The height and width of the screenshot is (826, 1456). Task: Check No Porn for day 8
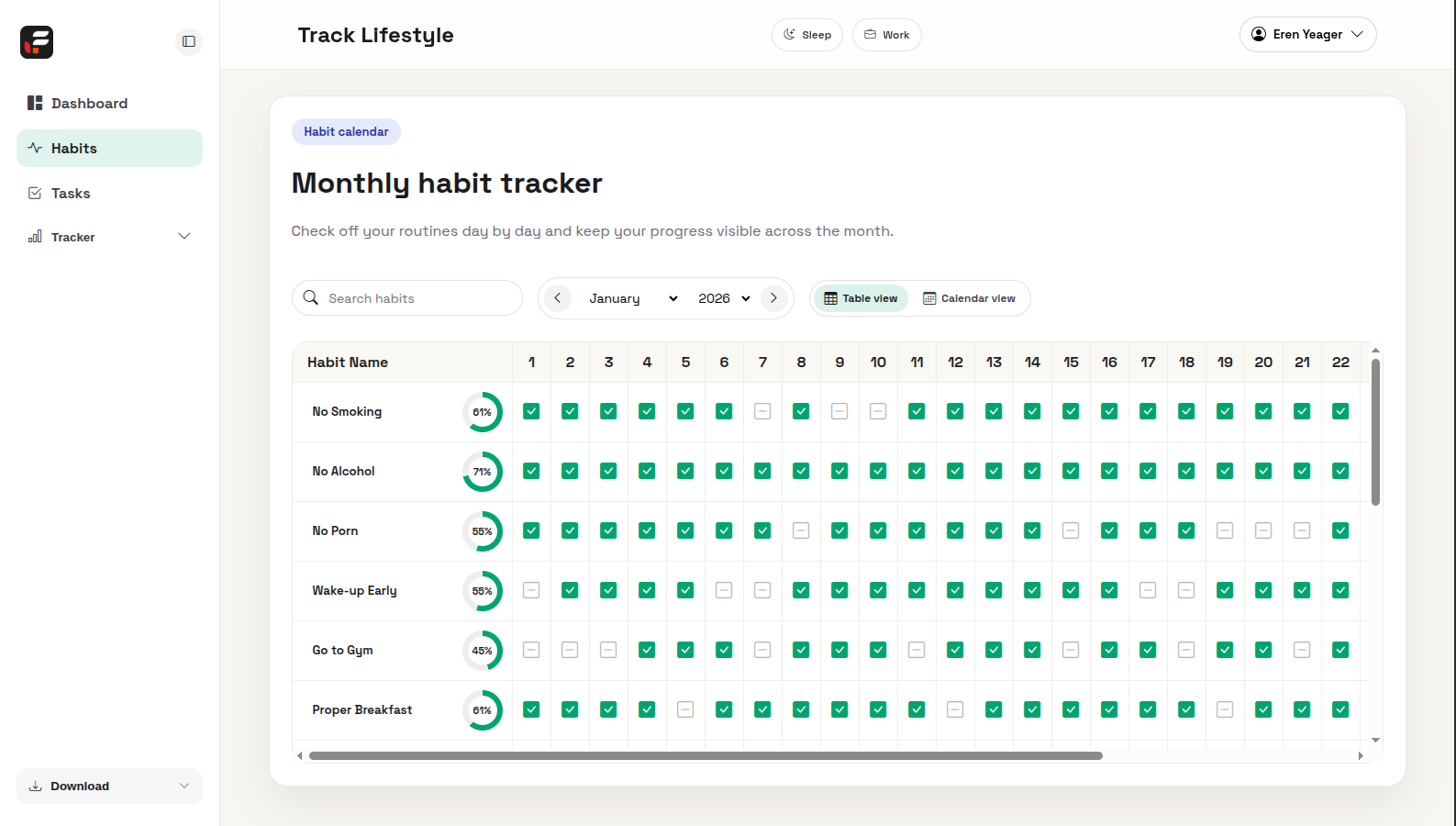(x=801, y=530)
